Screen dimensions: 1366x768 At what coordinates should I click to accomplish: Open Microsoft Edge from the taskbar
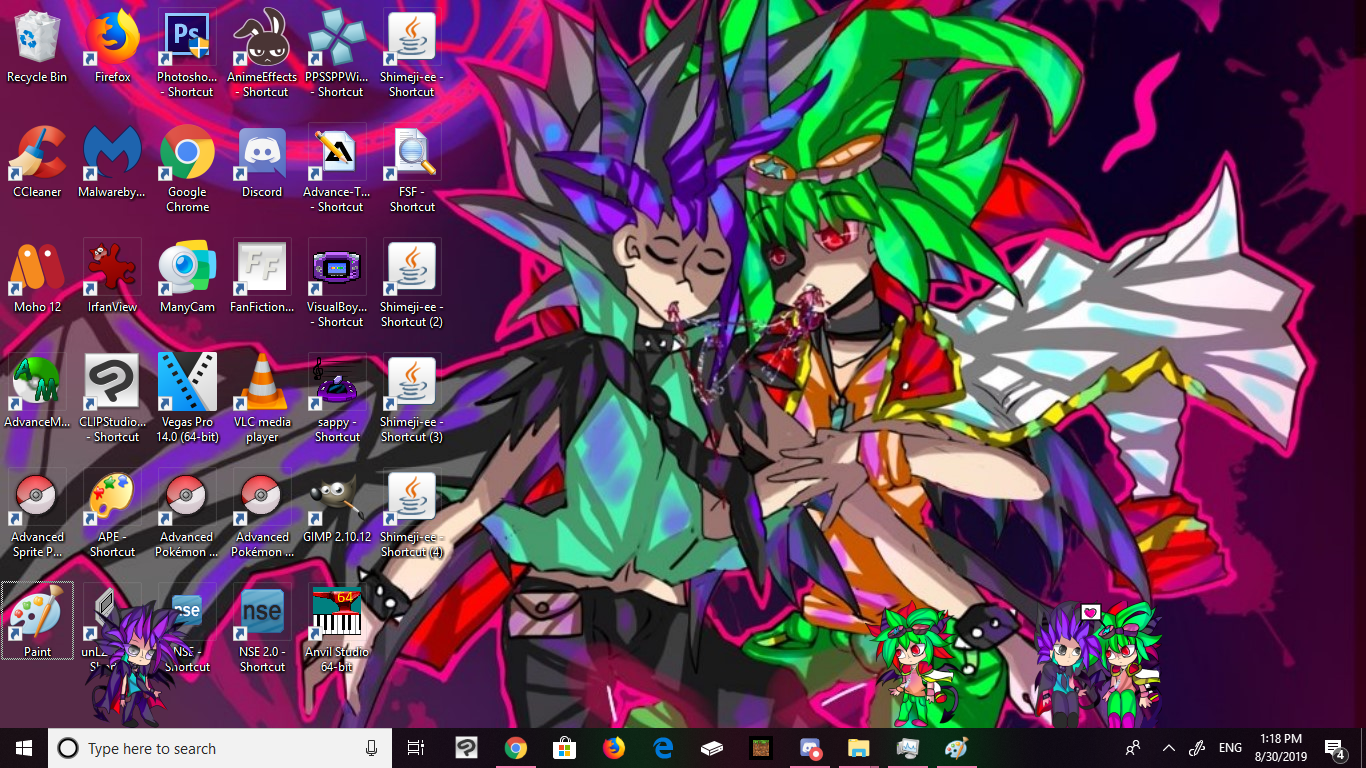pos(662,748)
